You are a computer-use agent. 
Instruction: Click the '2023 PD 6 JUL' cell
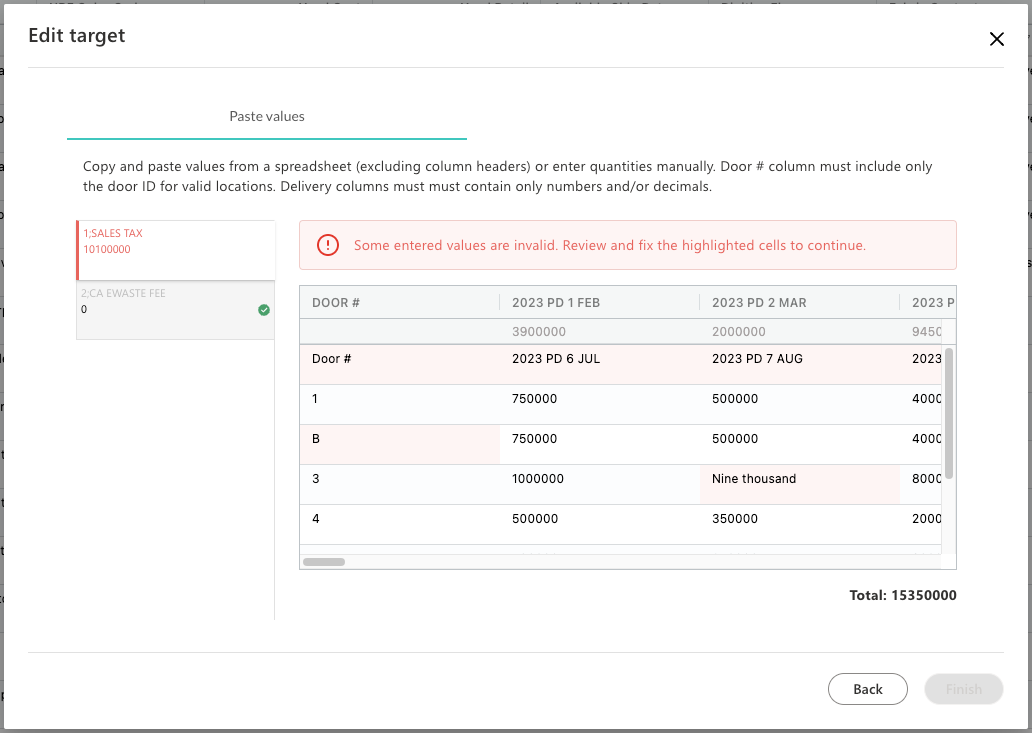tap(600, 365)
